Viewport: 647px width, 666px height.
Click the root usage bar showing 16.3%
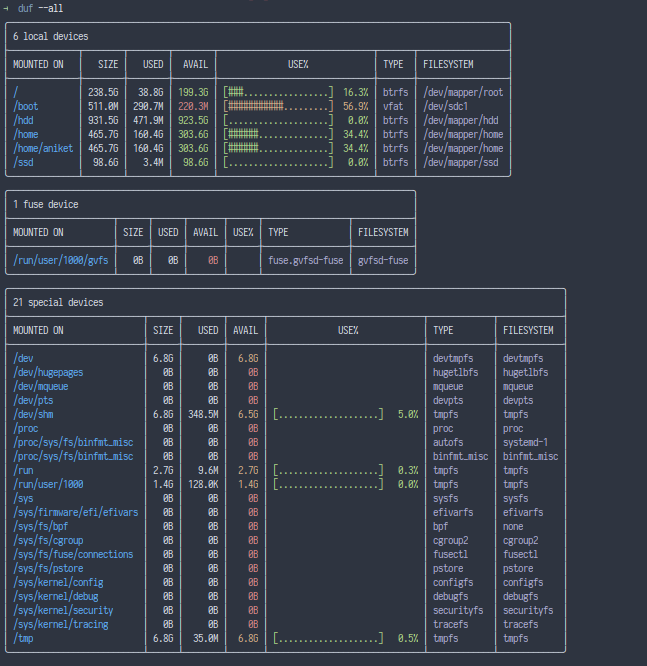click(279, 92)
